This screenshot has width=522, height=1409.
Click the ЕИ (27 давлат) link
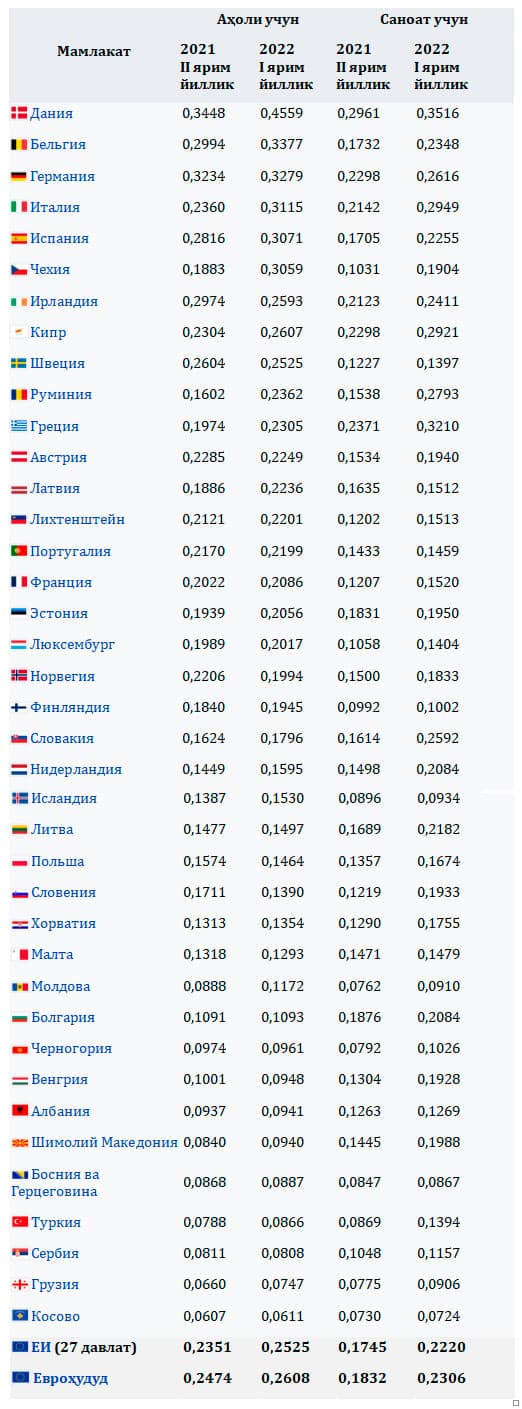coord(84,1347)
